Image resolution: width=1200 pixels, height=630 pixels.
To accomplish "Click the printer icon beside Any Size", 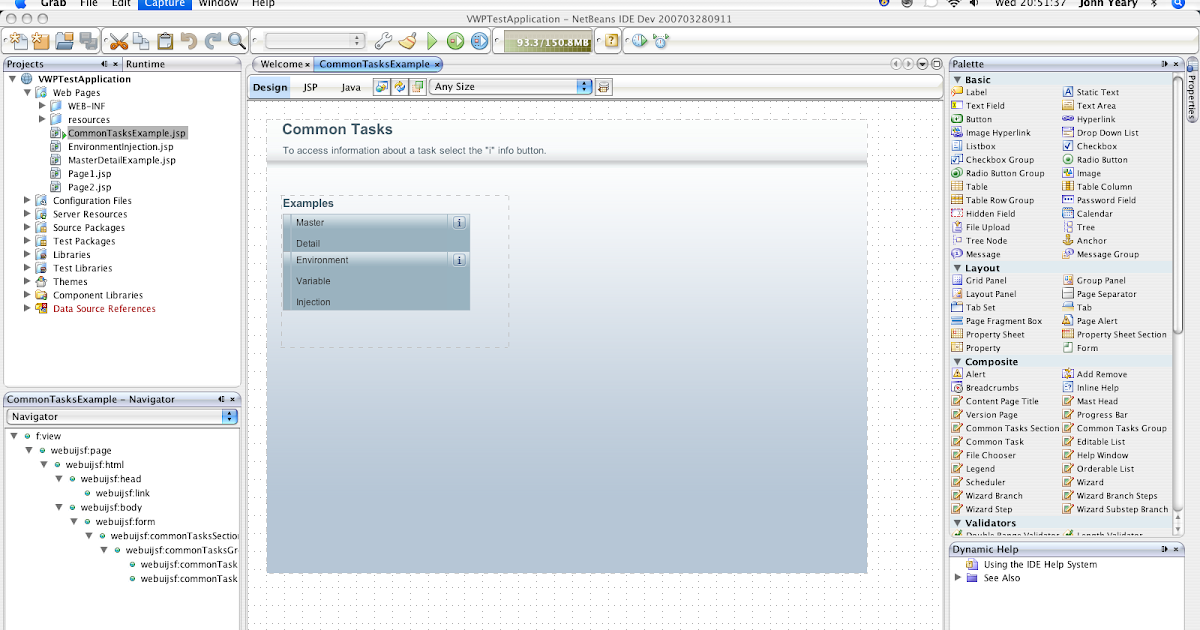I will 604,87.
